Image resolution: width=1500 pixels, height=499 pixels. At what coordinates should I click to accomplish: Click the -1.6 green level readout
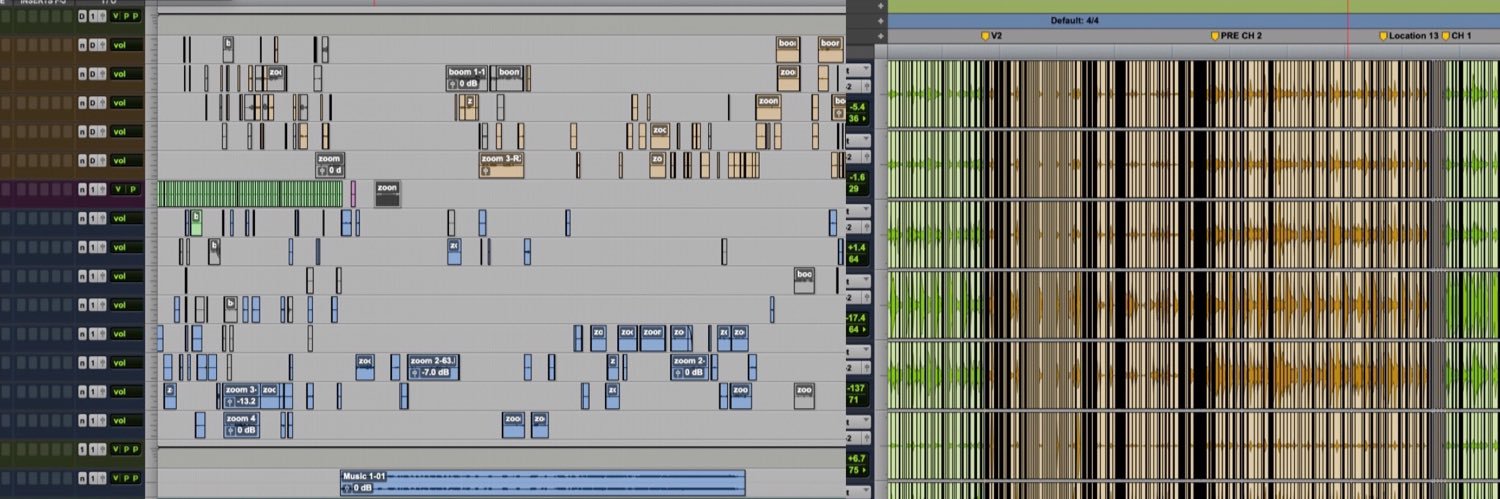857,176
